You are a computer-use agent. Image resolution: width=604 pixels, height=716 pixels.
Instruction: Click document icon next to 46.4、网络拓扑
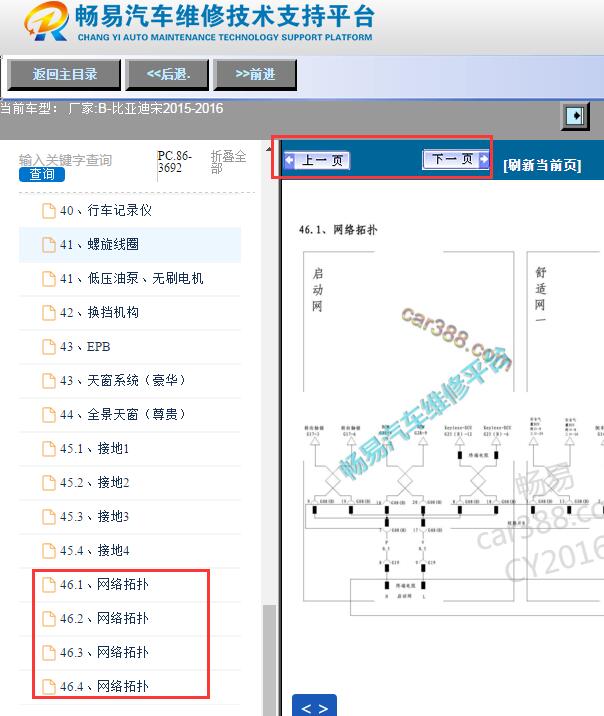tap(48, 686)
